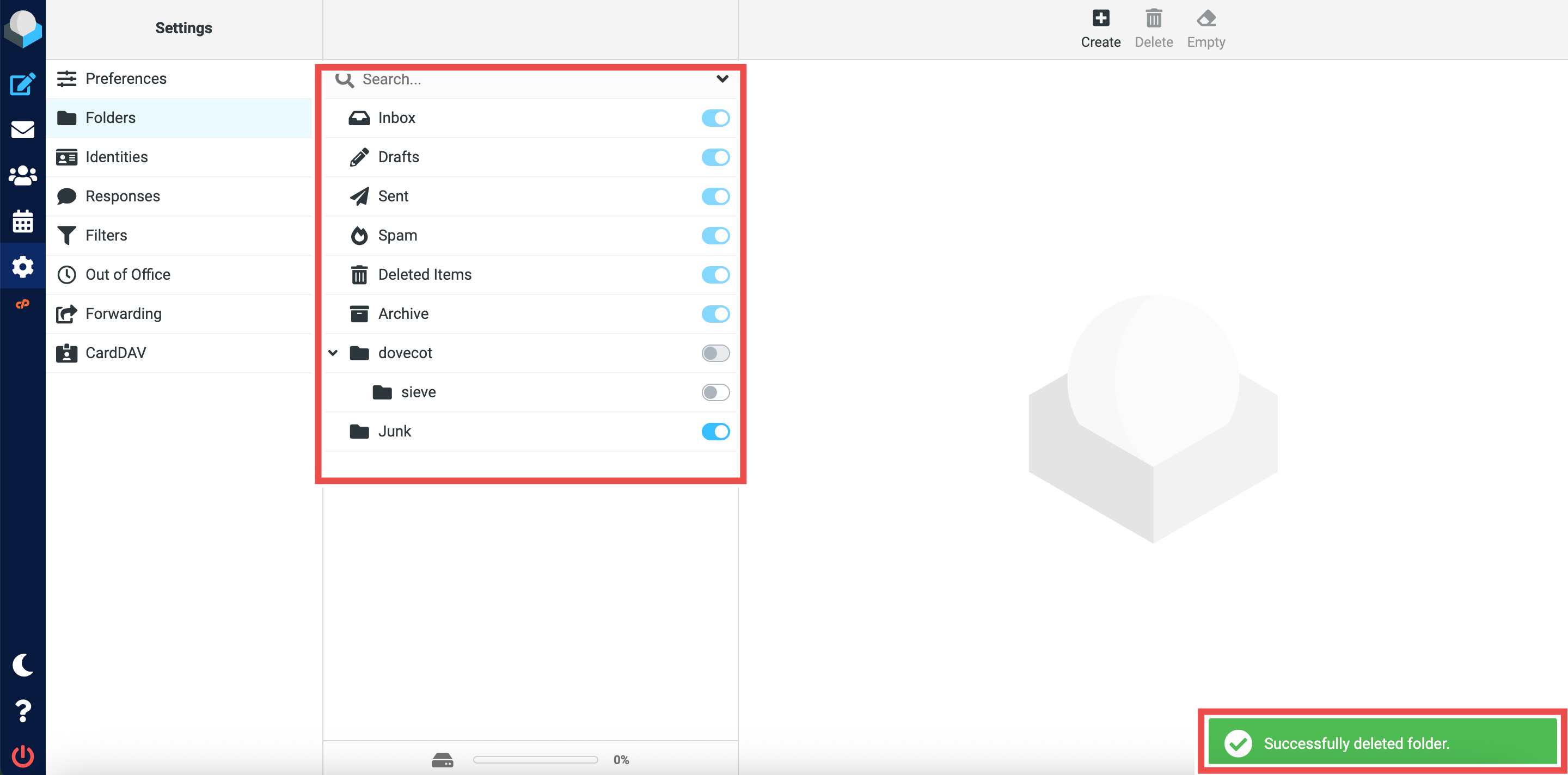
Task: Open the Filters settings section
Action: click(x=106, y=236)
